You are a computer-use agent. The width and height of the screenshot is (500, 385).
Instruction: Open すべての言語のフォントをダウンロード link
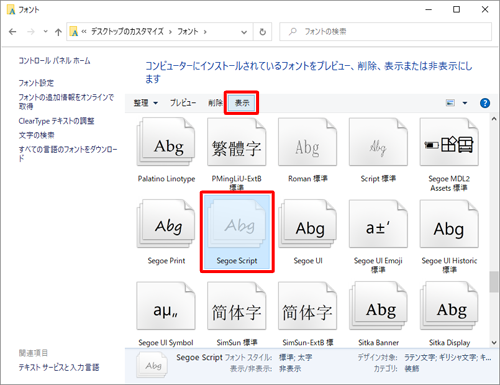pos(68,154)
